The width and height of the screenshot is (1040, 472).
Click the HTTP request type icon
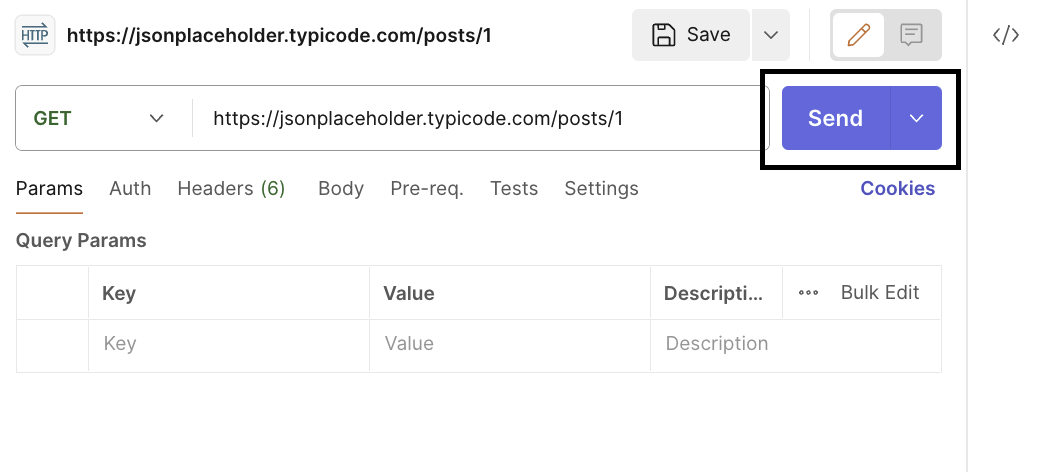tap(35, 35)
